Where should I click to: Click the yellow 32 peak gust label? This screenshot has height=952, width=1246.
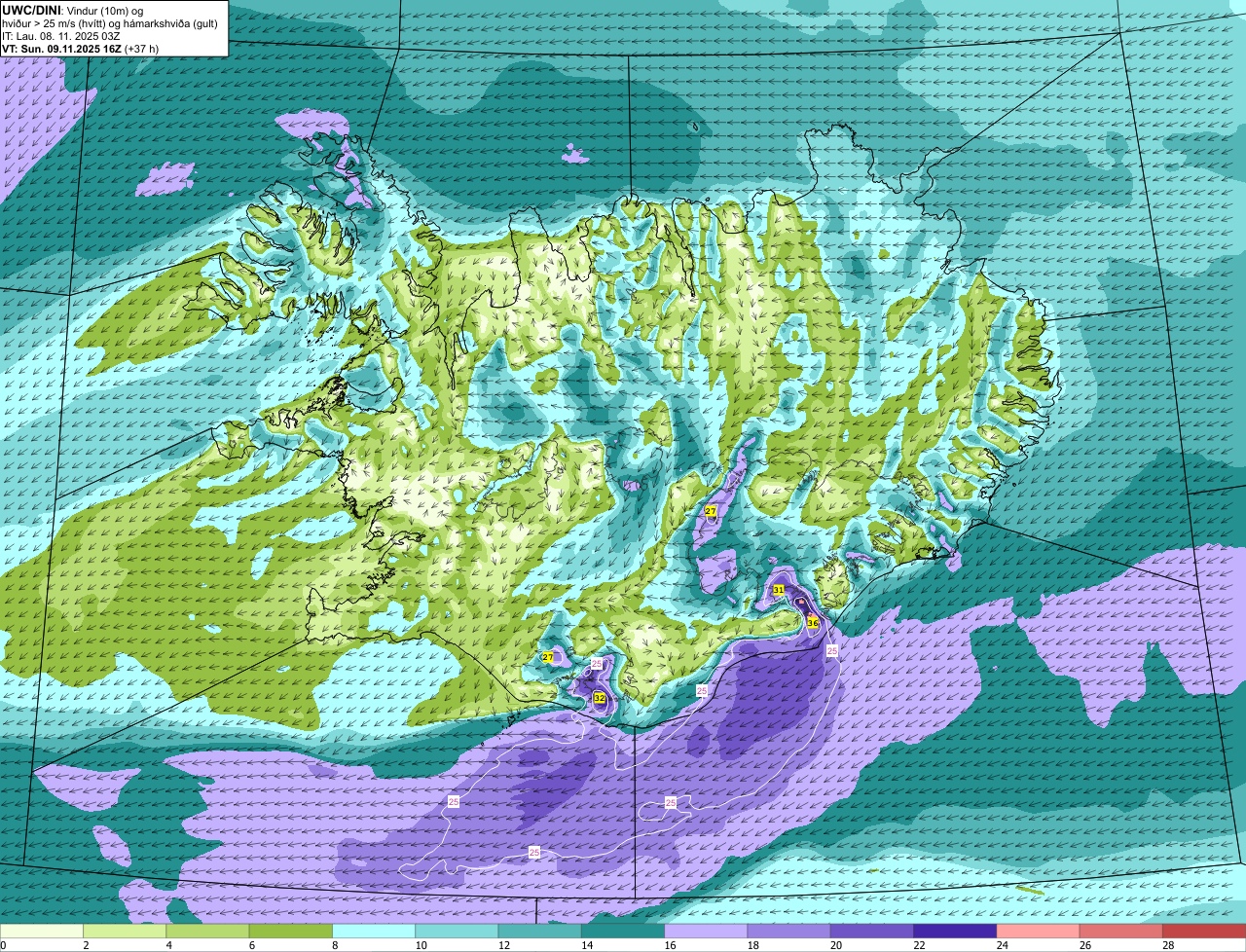600,698
